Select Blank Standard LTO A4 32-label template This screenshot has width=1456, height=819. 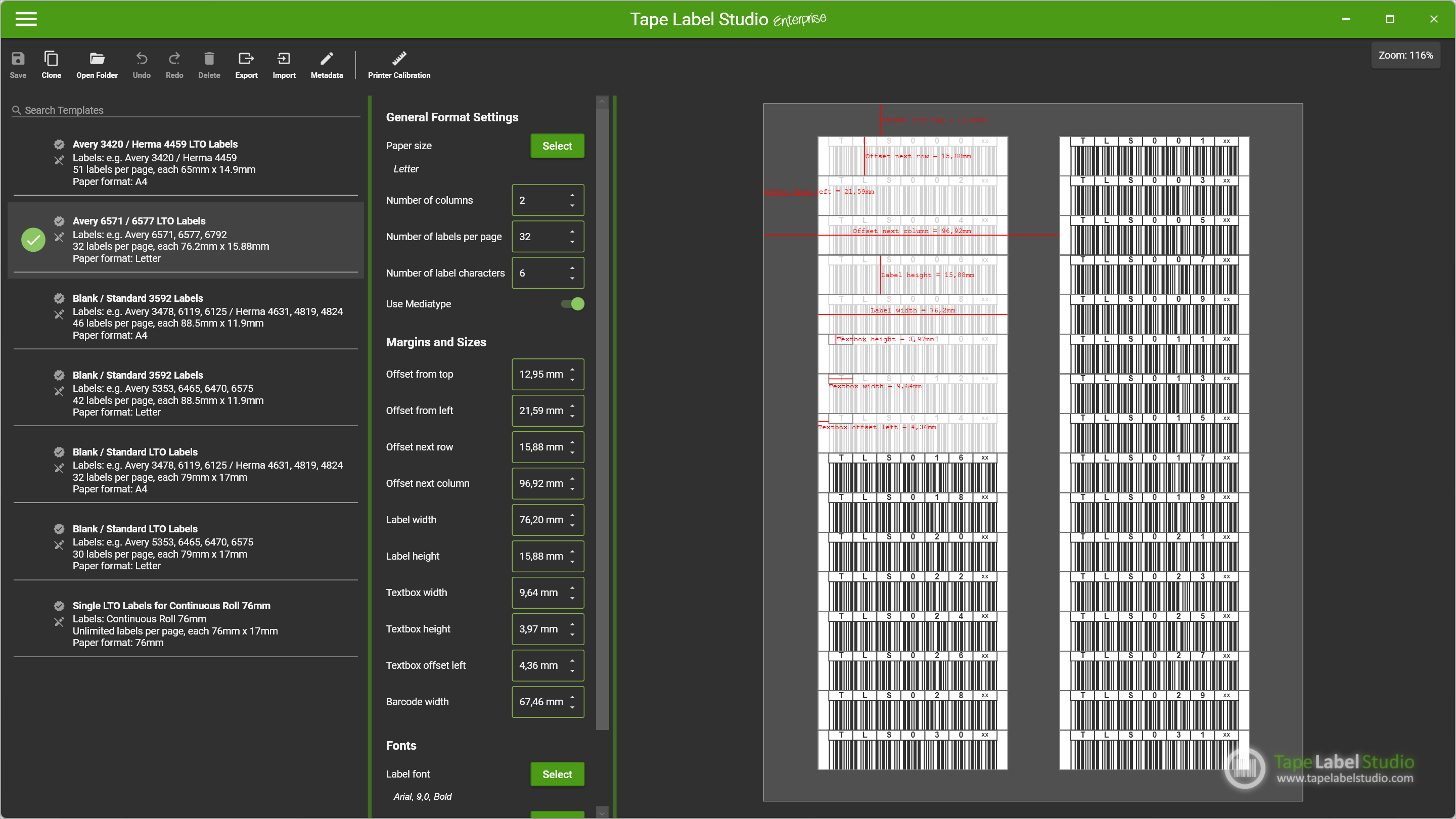(x=186, y=470)
